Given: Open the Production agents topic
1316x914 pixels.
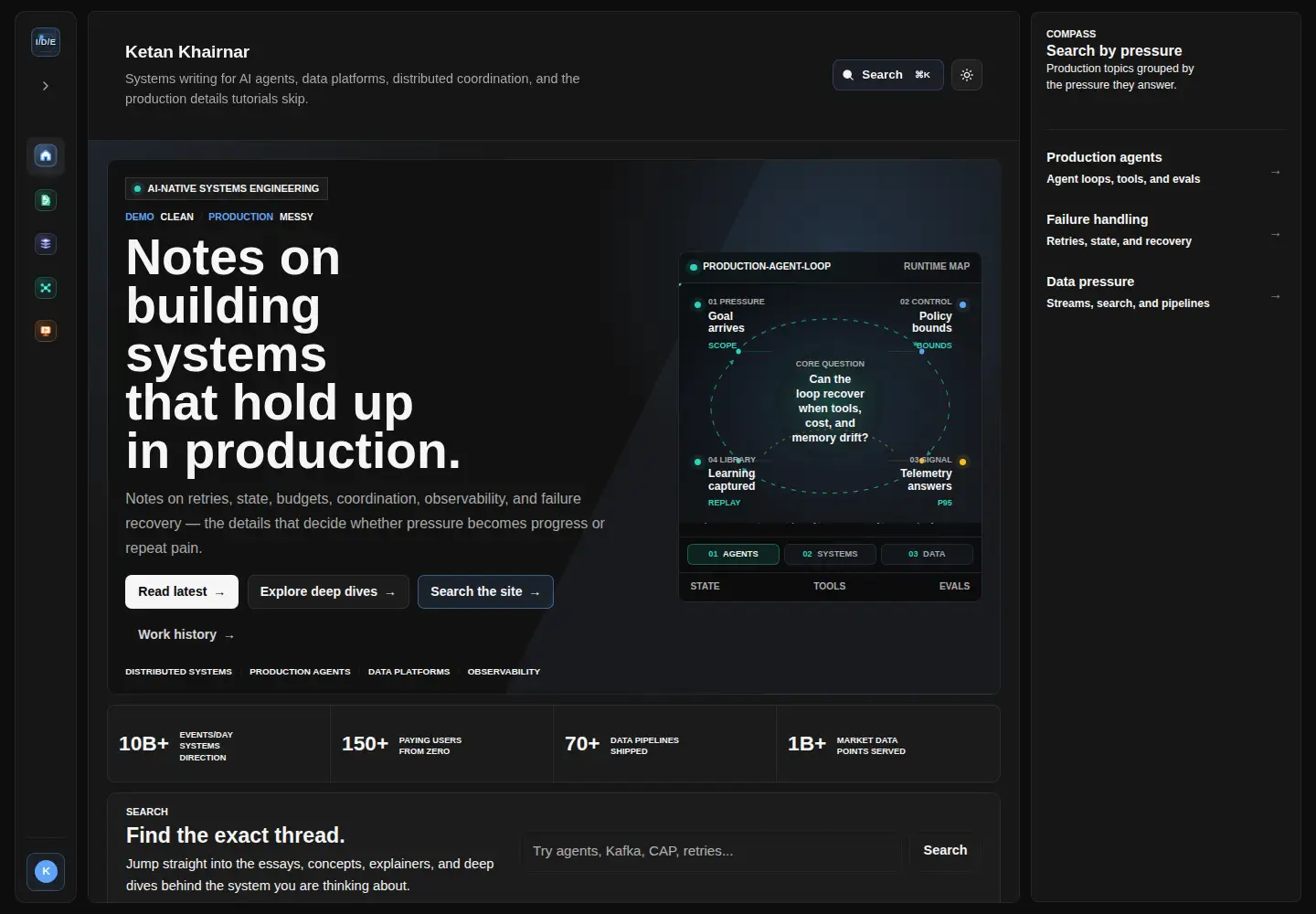Looking at the screenshot, I should point(1165,168).
